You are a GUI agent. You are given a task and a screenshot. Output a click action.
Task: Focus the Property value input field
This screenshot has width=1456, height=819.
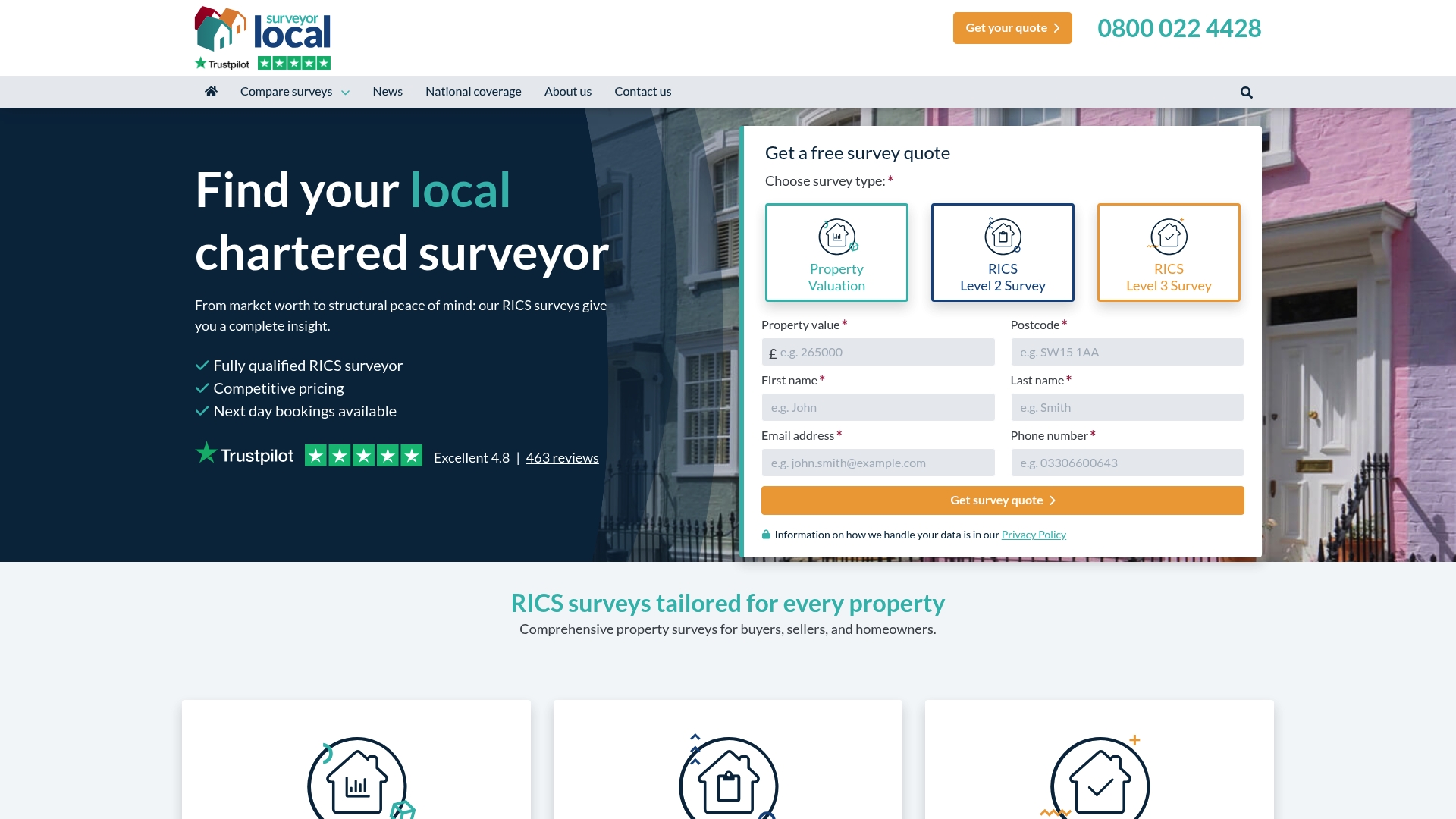[878, 352]
